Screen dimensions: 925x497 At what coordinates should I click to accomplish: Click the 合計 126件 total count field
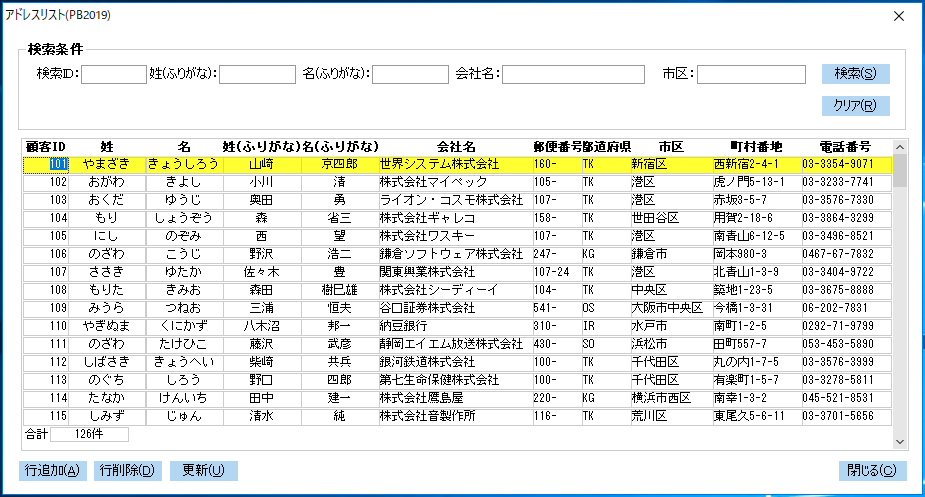[x=89, y=434]
